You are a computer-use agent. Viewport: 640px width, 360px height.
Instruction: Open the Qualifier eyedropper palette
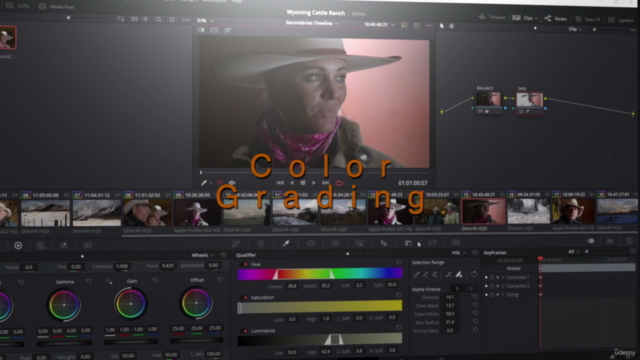286,243
